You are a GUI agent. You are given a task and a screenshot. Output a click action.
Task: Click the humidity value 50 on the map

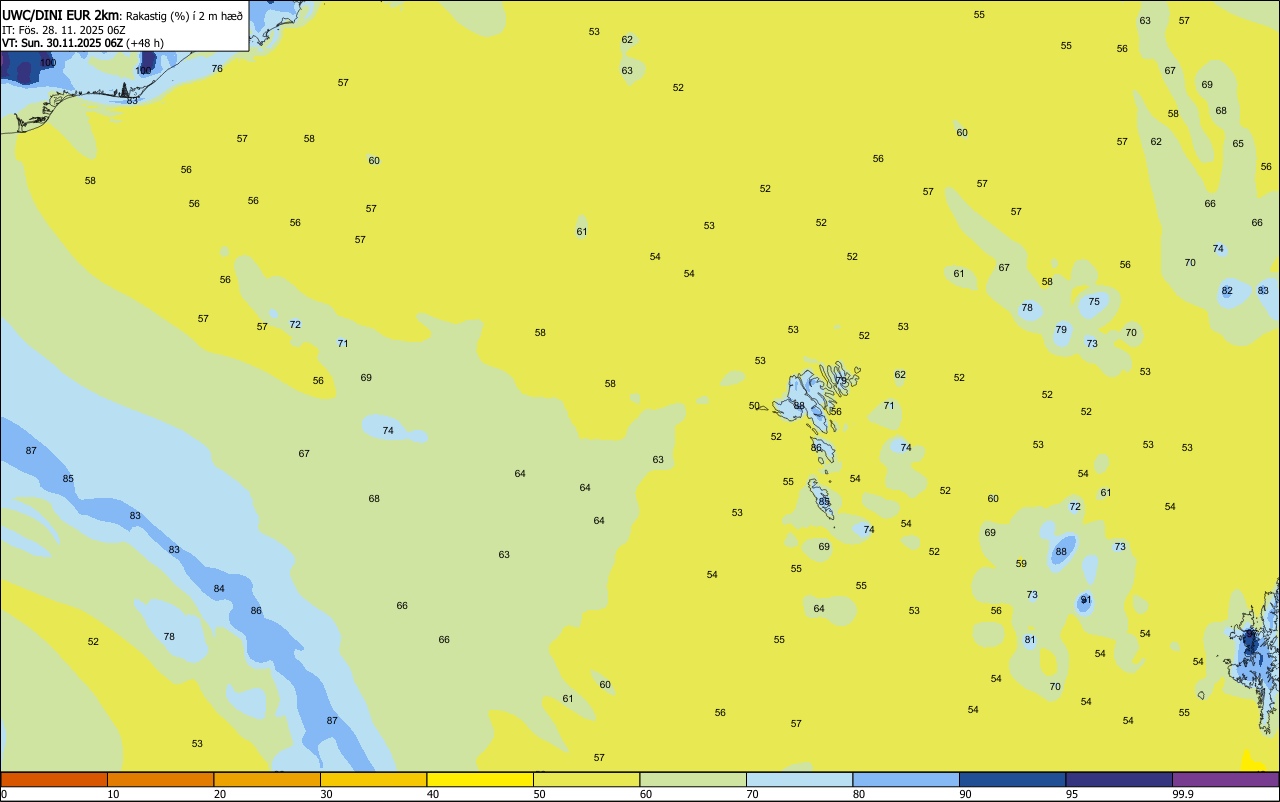point(755,406)
